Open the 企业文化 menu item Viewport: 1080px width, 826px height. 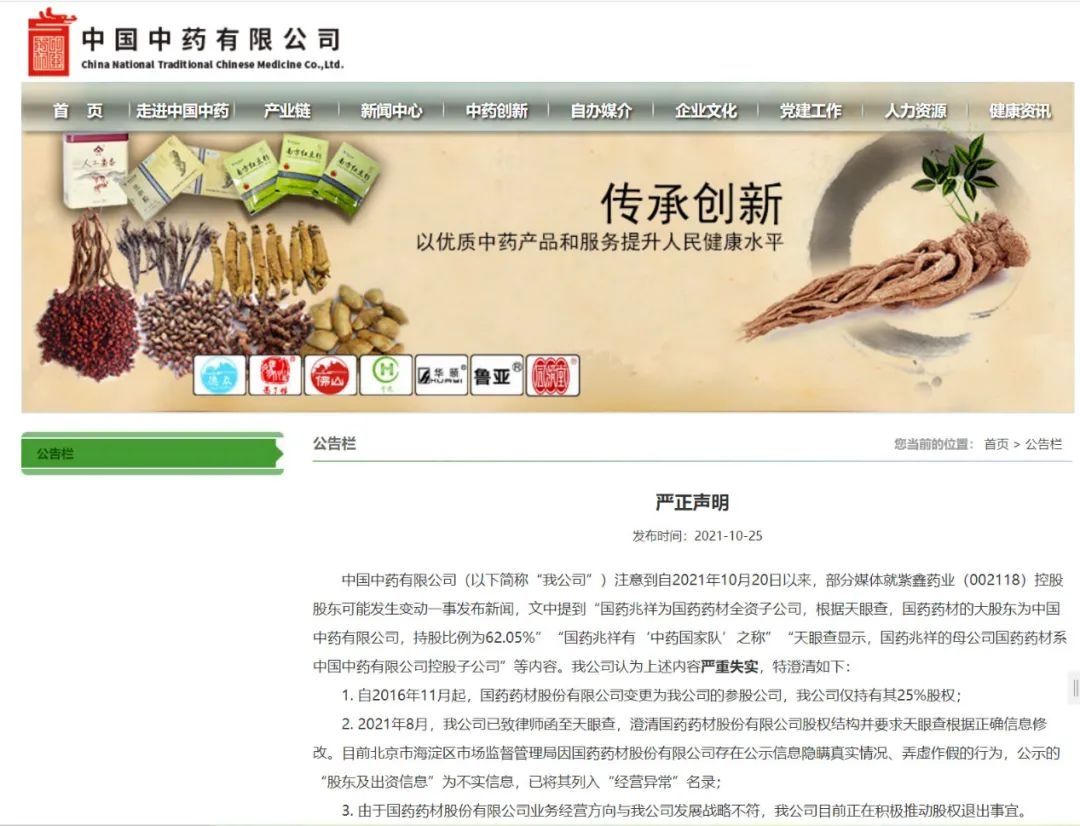(706, 110)
